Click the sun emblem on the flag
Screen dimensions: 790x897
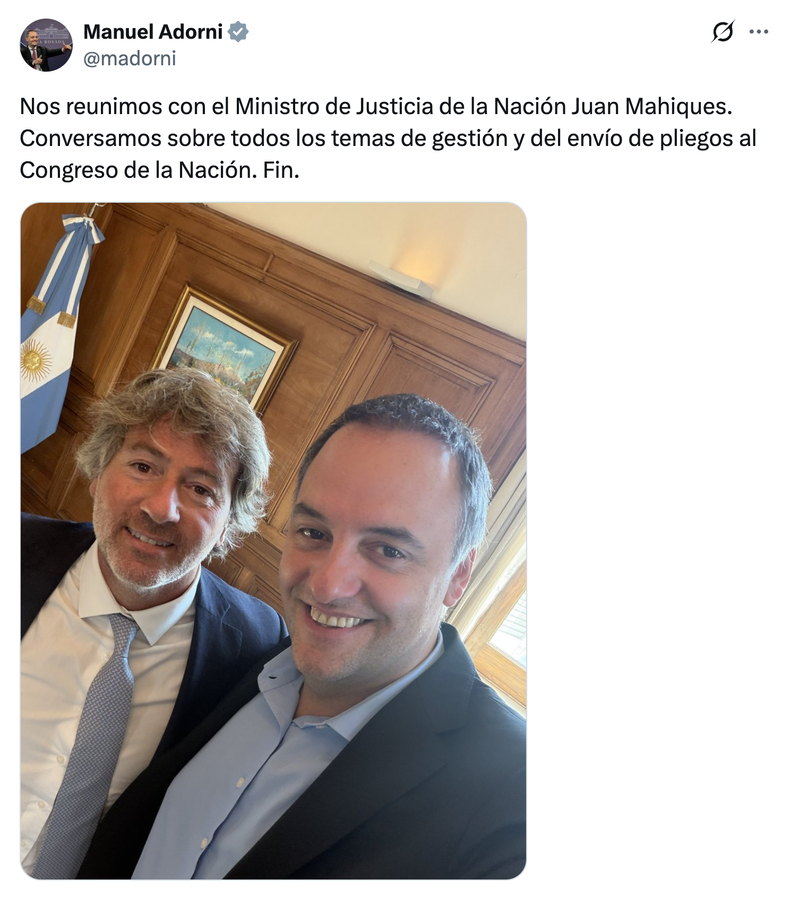pyautogui.click(x=35, y=360)
